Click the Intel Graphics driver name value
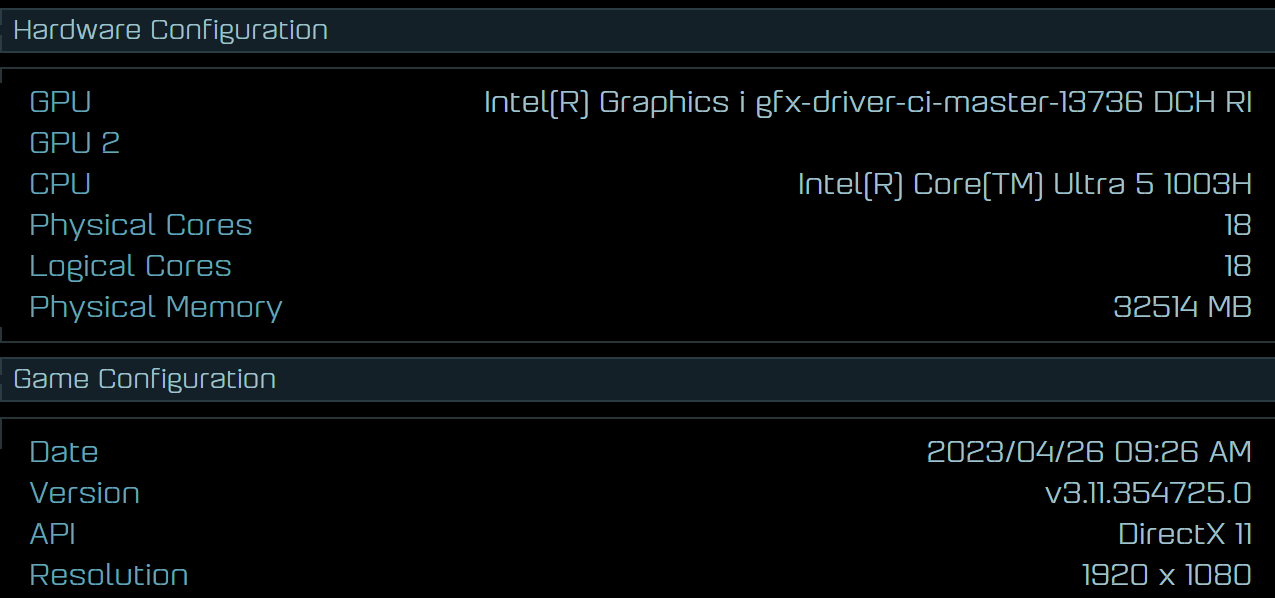The width and height of the screenshot is (1275, 598). tap(867, 102)
